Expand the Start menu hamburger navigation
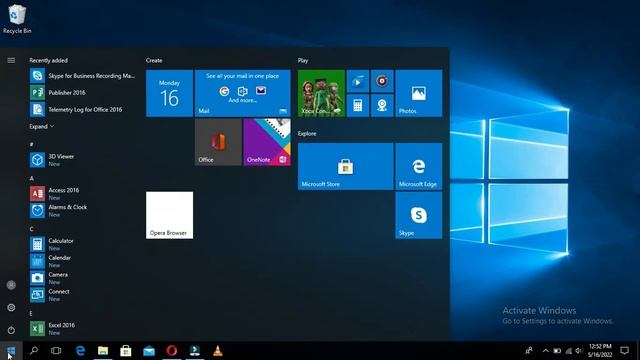This screenshot has height=360, width=640. tap(11, 60)
